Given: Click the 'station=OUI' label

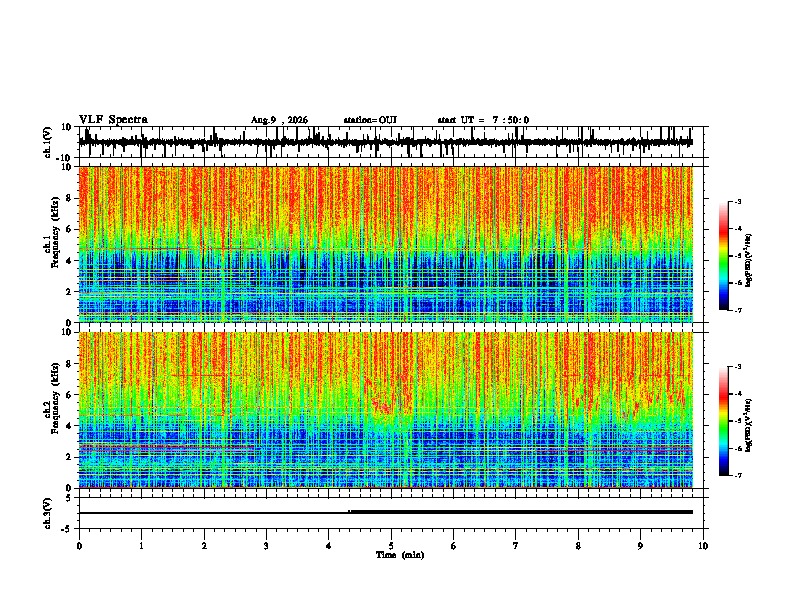Looking at the screenshot, I should coord(370,120).
